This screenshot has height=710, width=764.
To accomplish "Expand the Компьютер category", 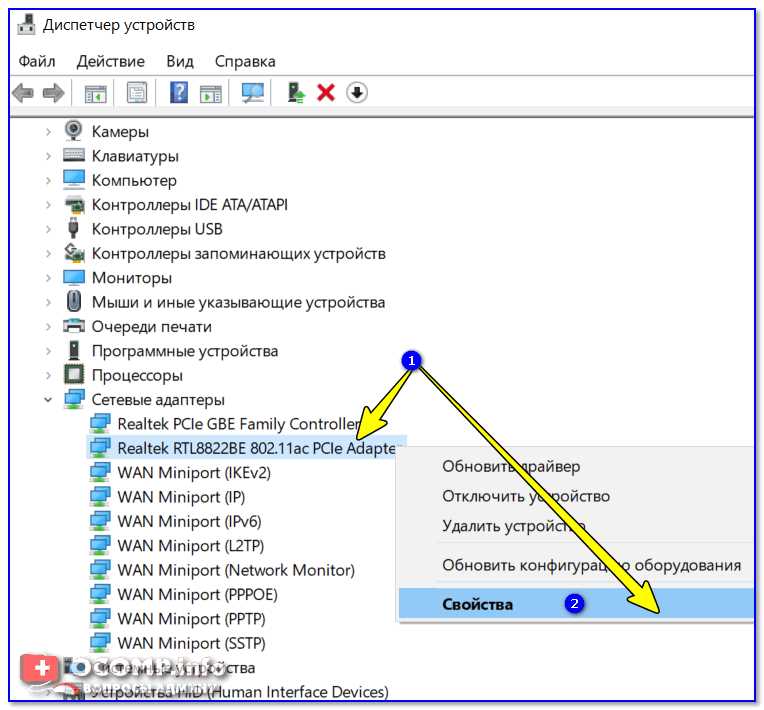I will 48,180.
